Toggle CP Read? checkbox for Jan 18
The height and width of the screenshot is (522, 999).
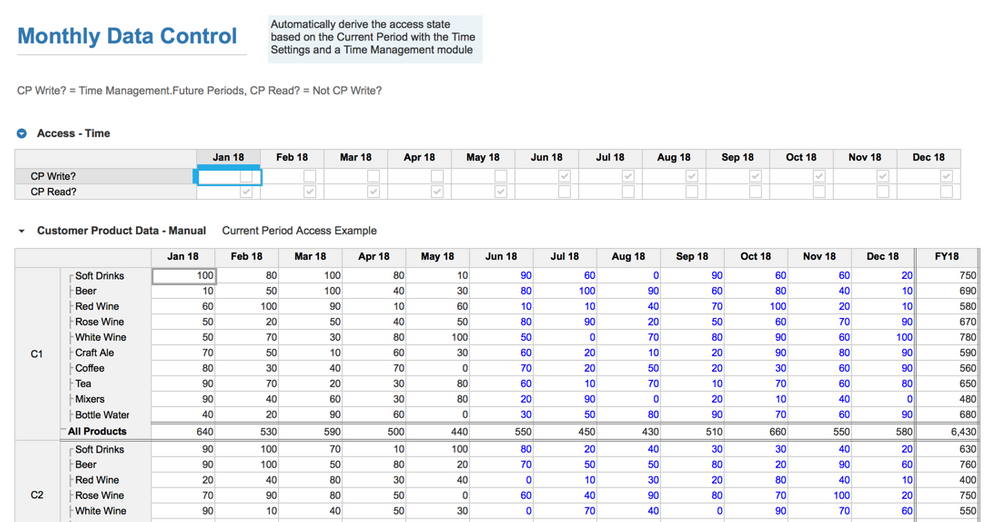(246, 192)
